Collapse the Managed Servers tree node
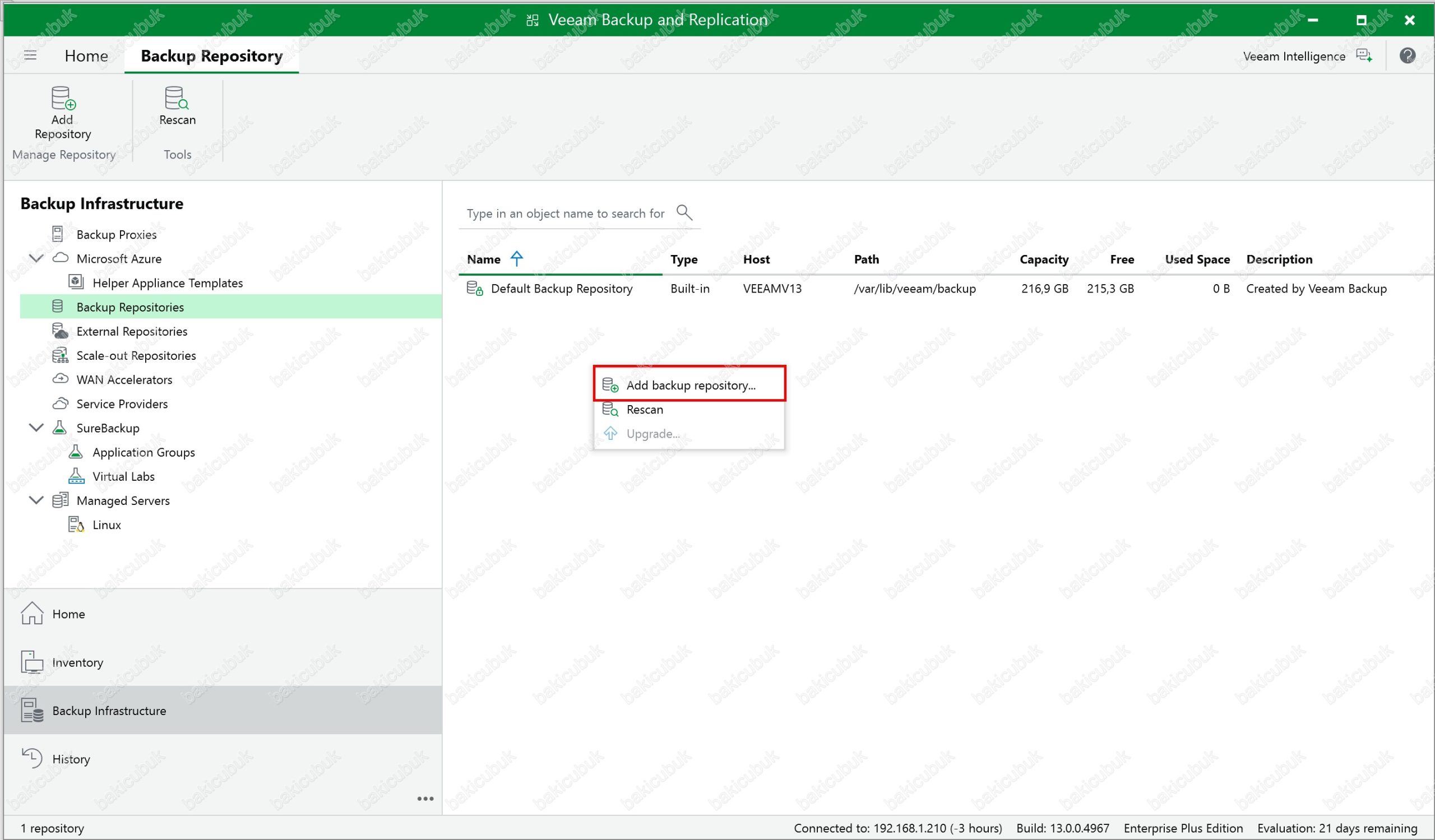This screenshot has height=840, width=1435. (x=36, y=500)
